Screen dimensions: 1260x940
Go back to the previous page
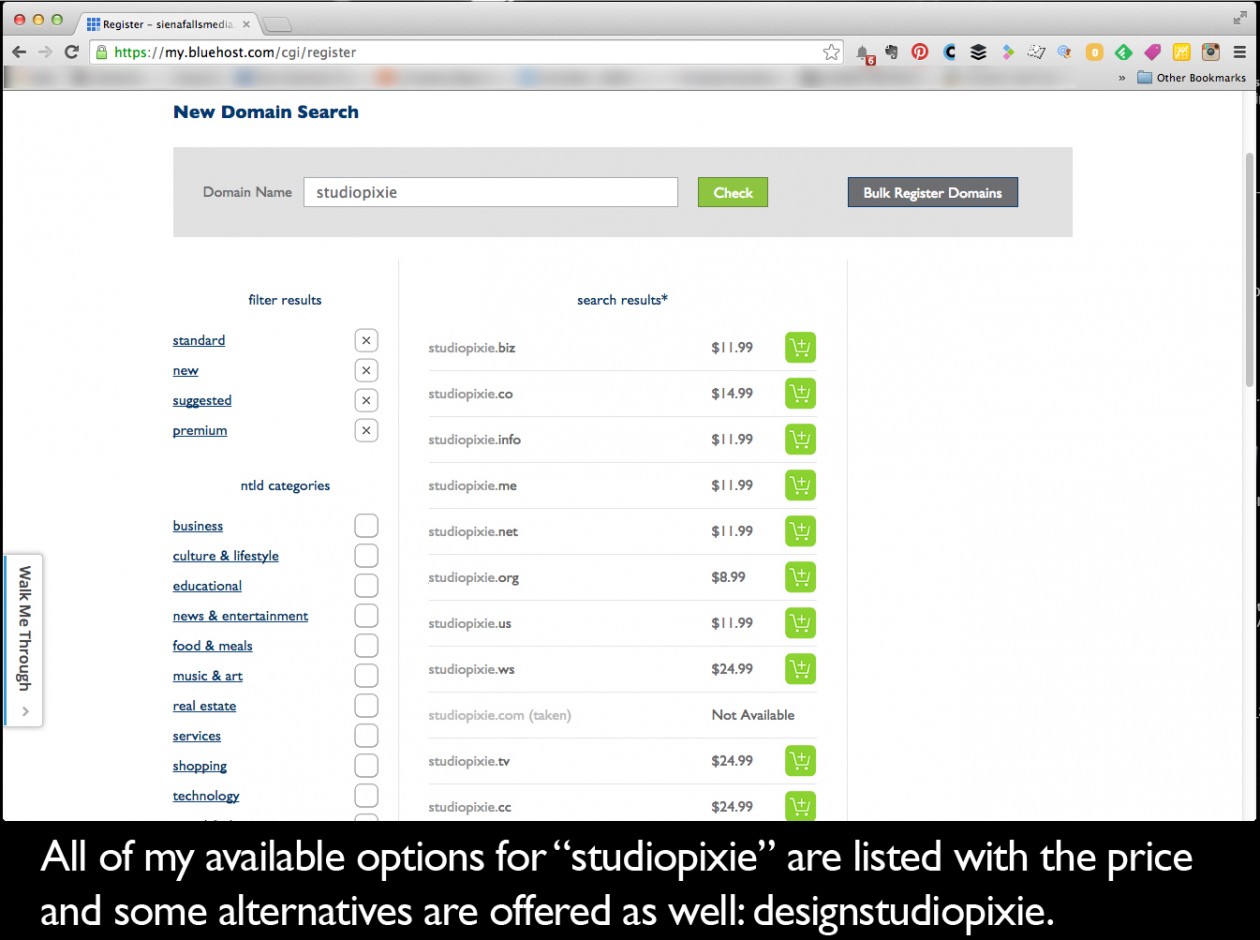(19, 52)
